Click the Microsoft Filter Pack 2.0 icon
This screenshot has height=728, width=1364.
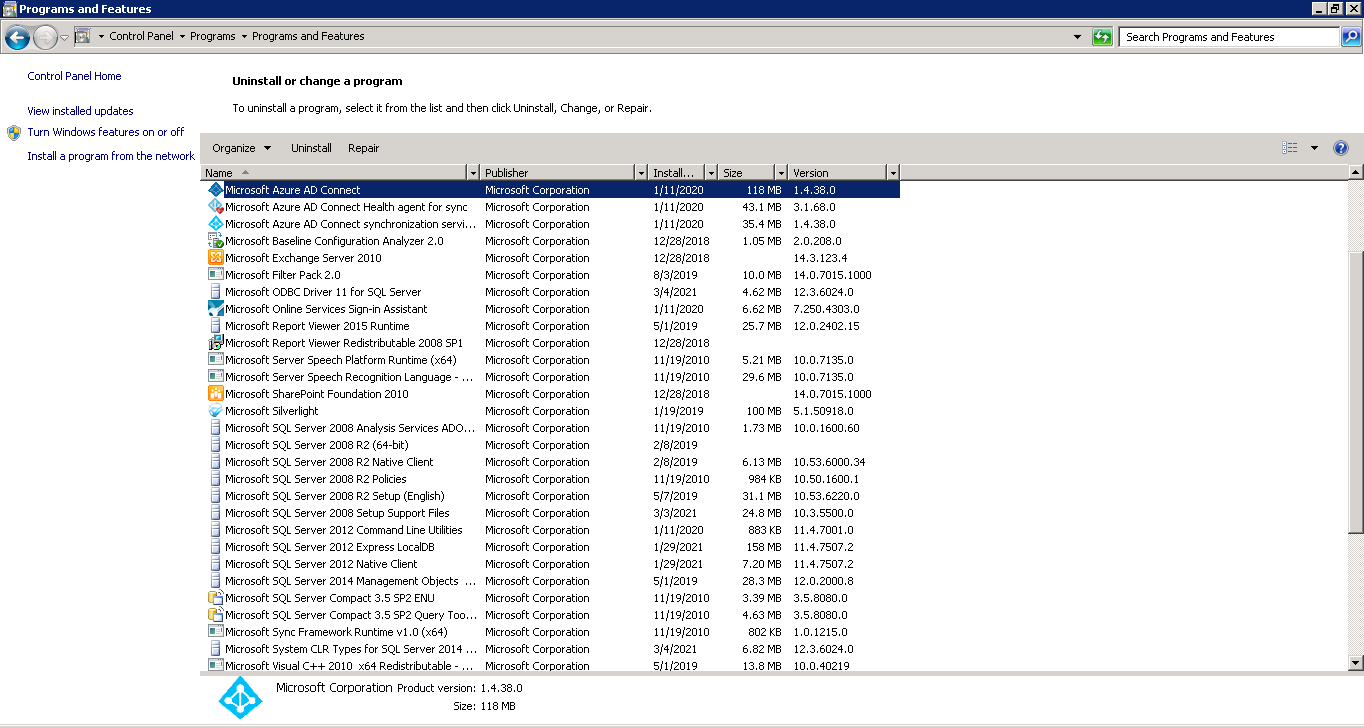[215, 275]
